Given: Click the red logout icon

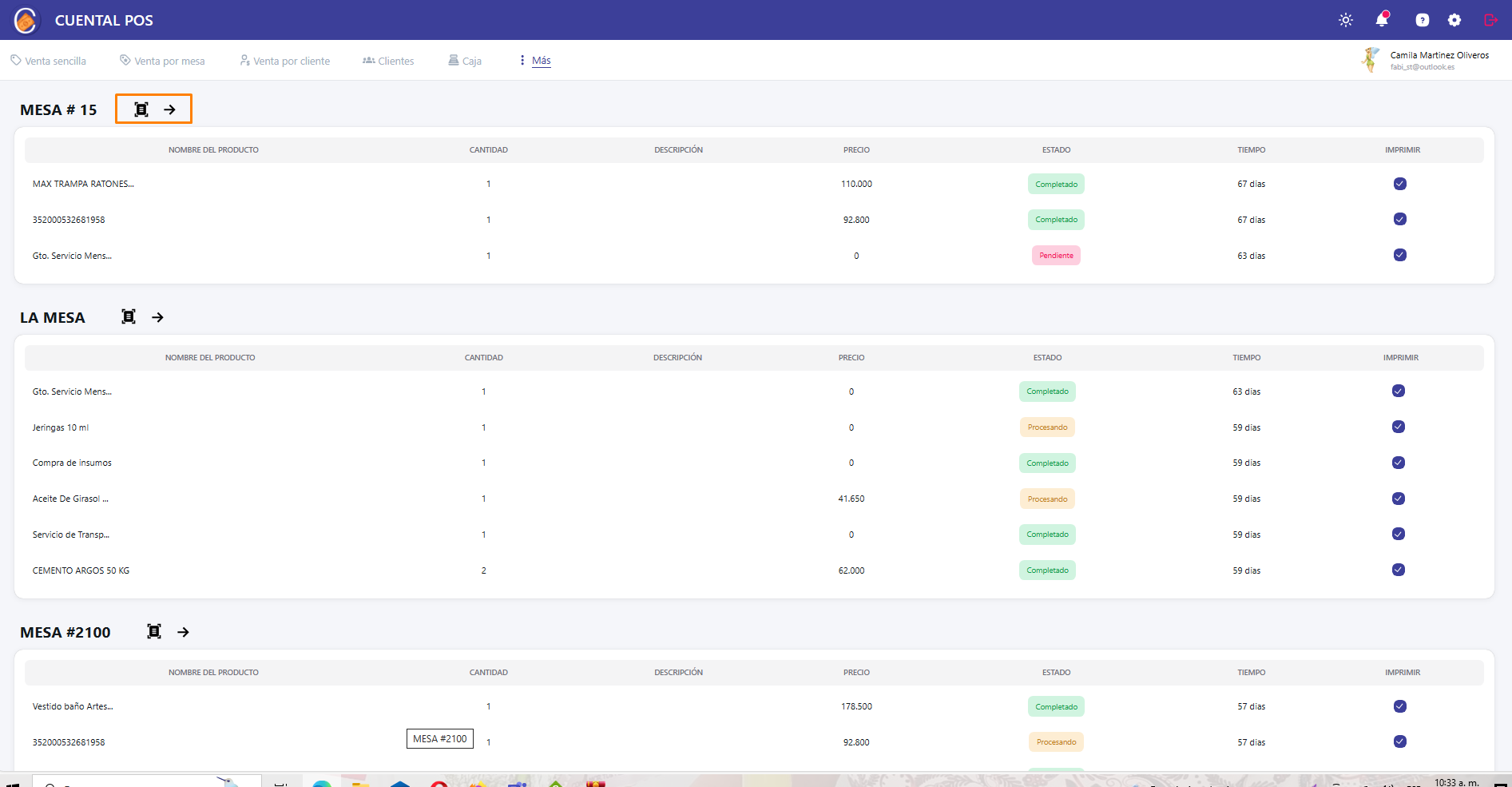Looking at the screenshot, I should (1490, 20).
